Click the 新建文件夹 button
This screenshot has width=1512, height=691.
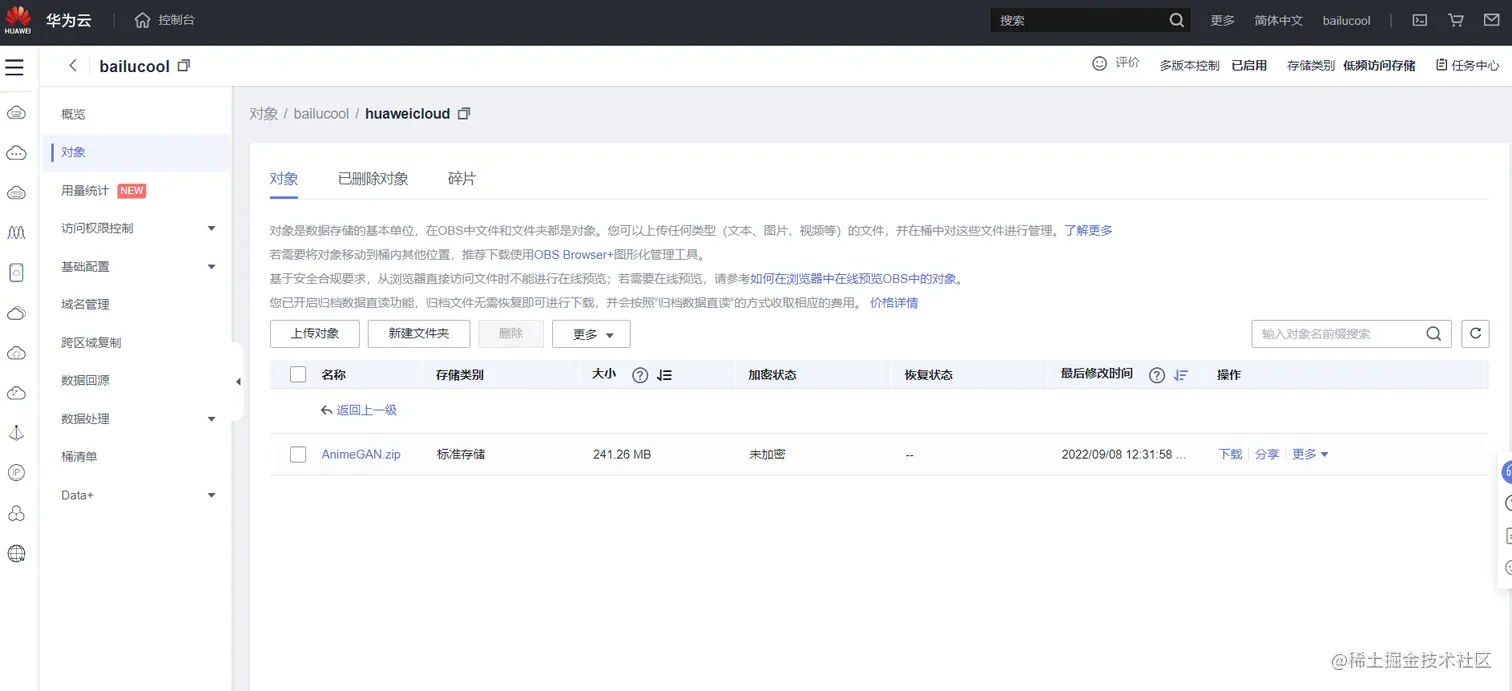pos(419,334)
